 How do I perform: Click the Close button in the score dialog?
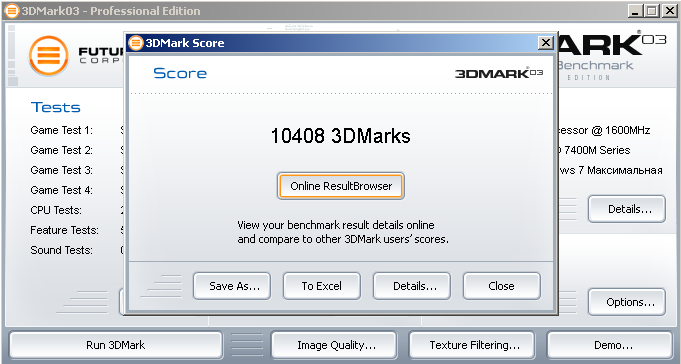pyautogui.click(x=502, y=286)
